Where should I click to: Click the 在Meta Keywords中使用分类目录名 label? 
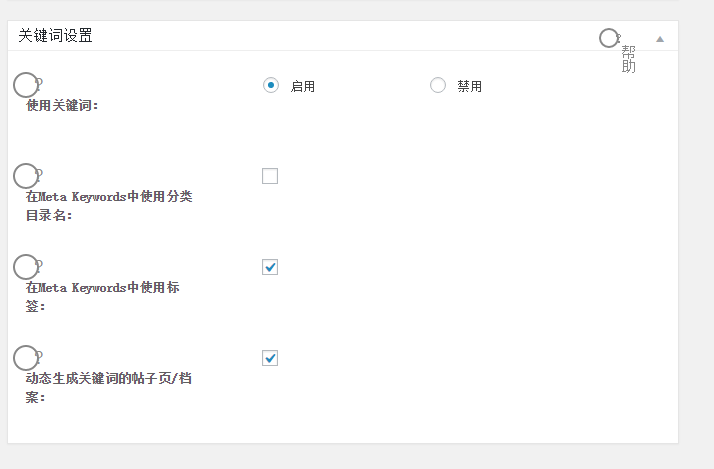click(x=108, y=197)
